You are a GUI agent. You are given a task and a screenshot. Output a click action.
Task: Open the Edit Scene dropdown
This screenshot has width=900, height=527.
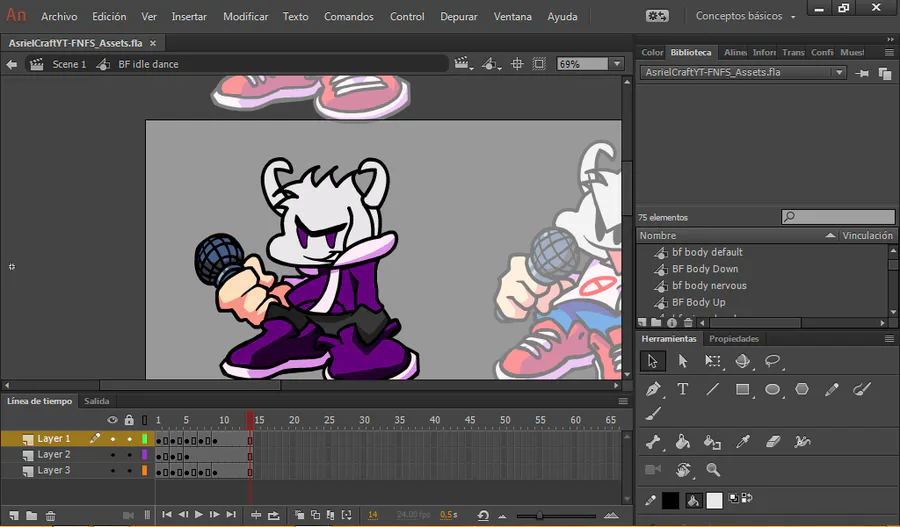click(463, 64)
